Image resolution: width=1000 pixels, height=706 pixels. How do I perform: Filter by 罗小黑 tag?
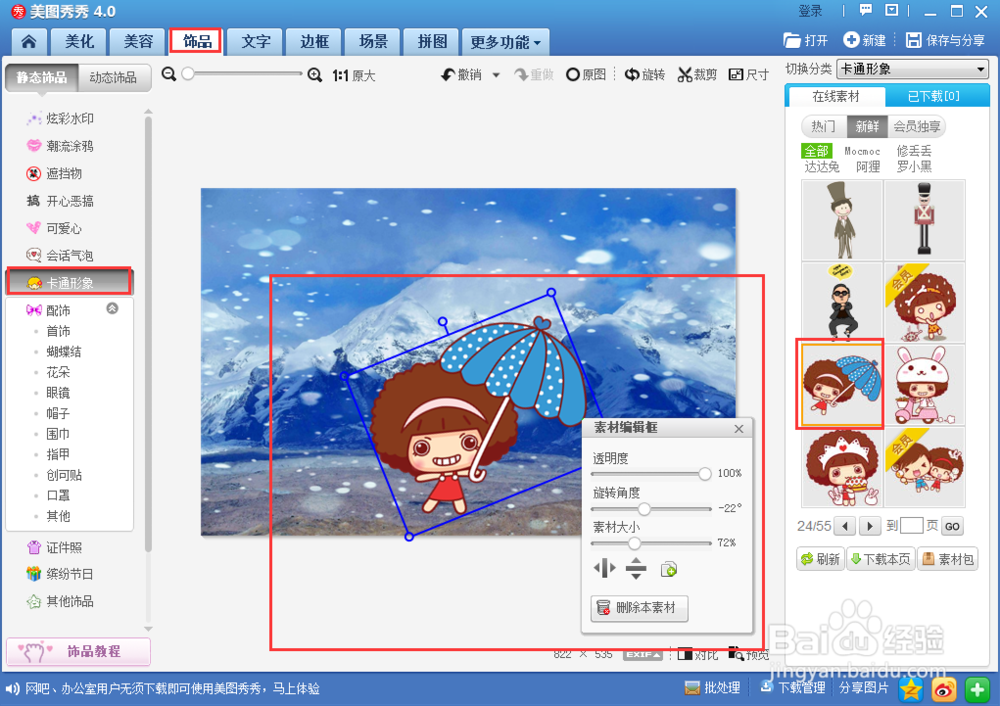point(914,167)
